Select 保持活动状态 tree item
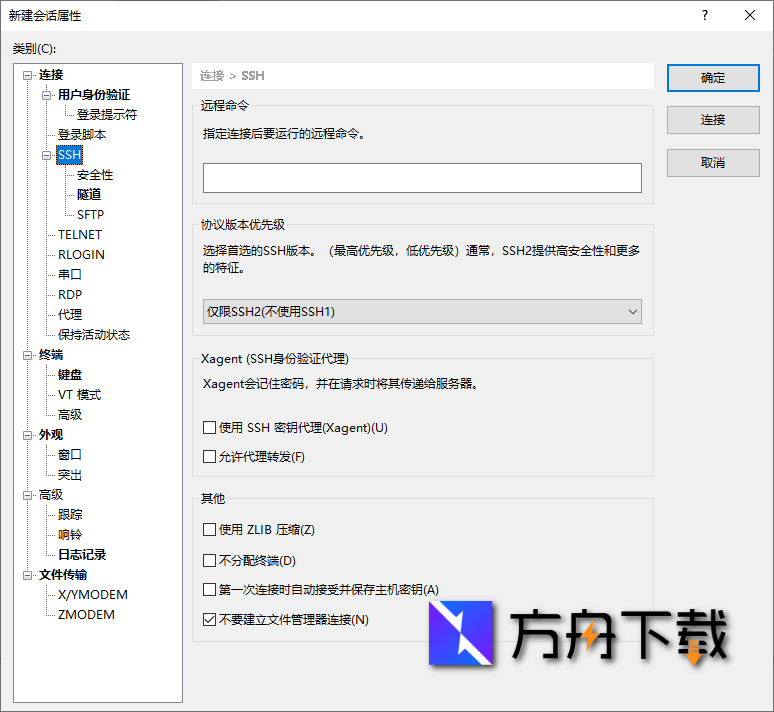774x712 pixels. [x=94, y=335]
